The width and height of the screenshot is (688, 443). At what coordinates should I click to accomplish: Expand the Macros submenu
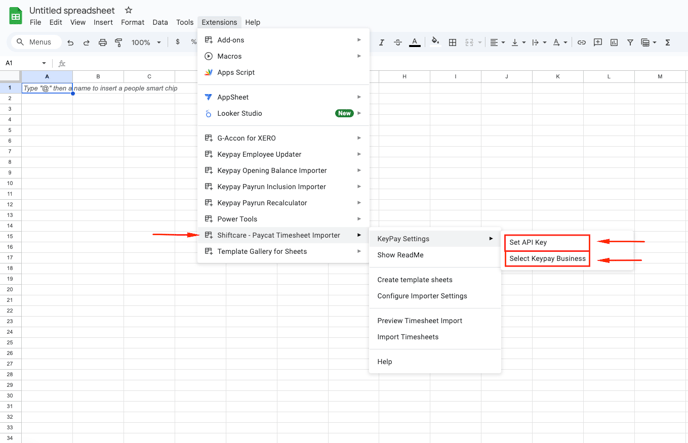[283, 56]
